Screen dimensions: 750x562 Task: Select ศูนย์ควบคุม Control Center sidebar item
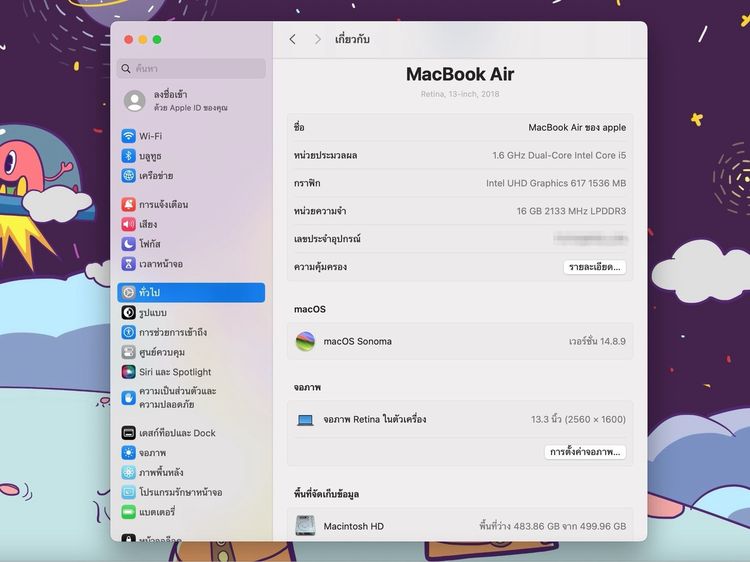191,352
